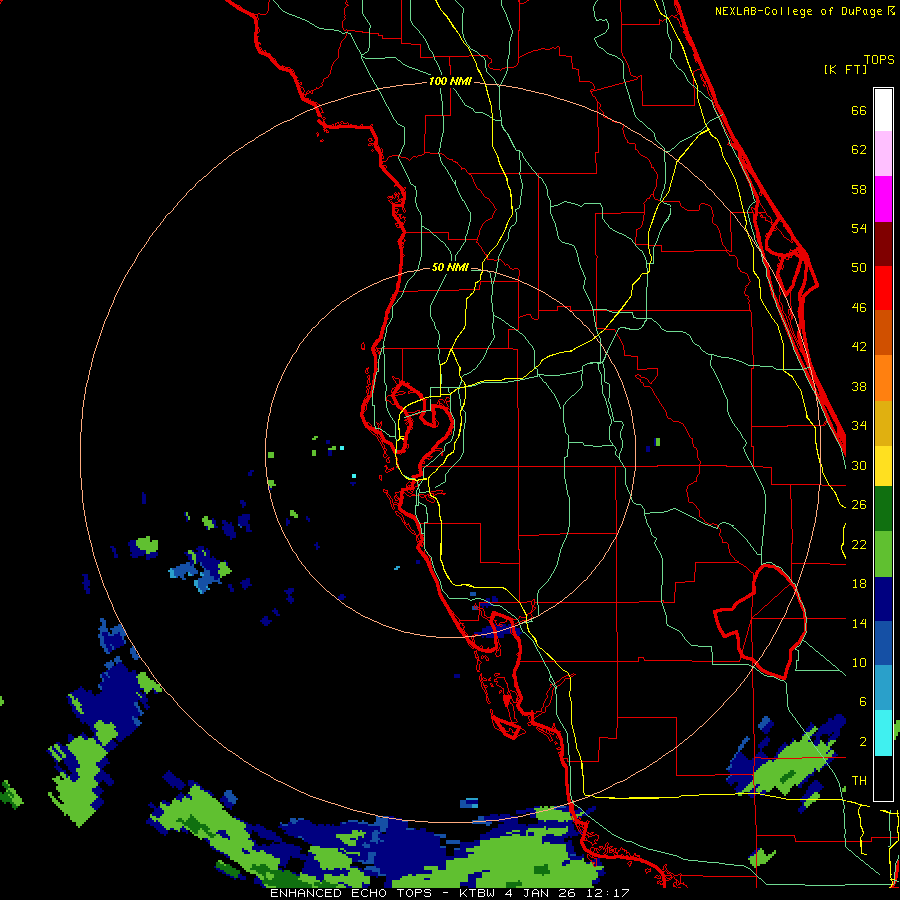The image size is (900, 900).
Task: Click the dark red legend band
Action: (x=883, y=244)
